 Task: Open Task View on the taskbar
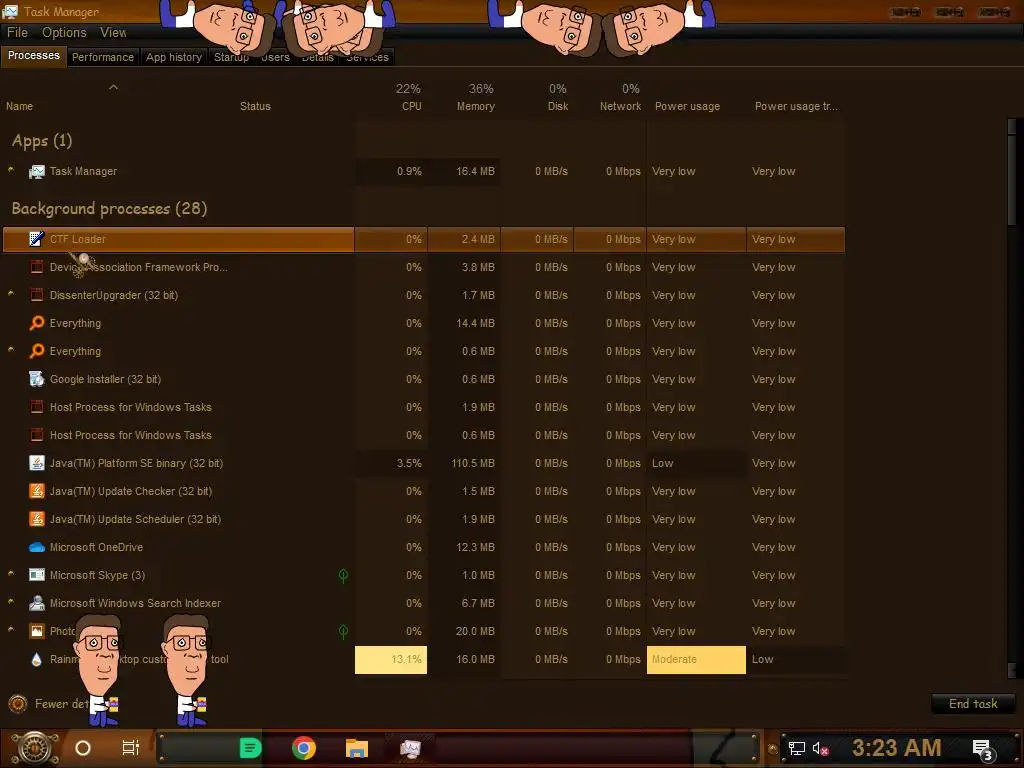point(131,748)
